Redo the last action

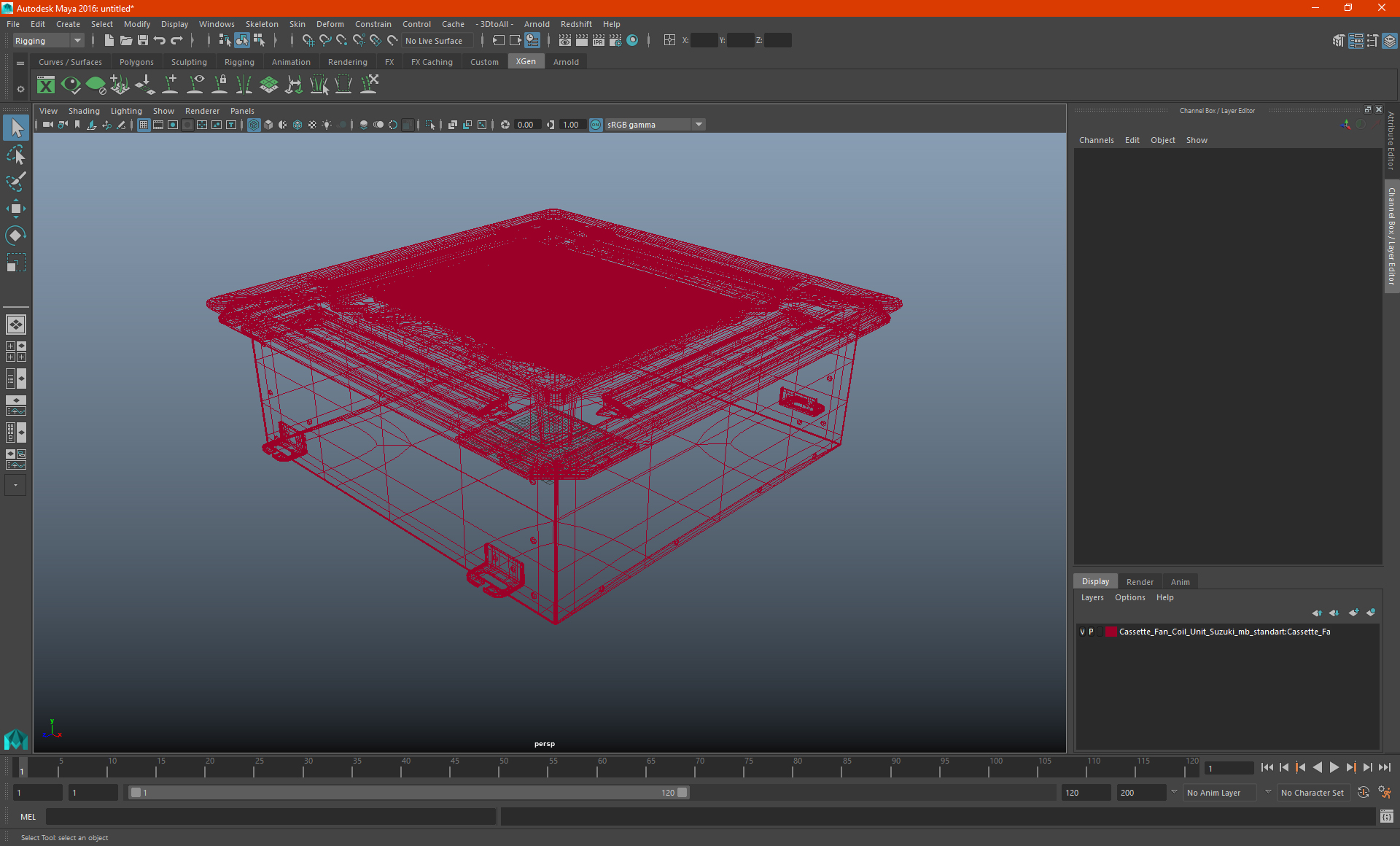coord(176,41)
